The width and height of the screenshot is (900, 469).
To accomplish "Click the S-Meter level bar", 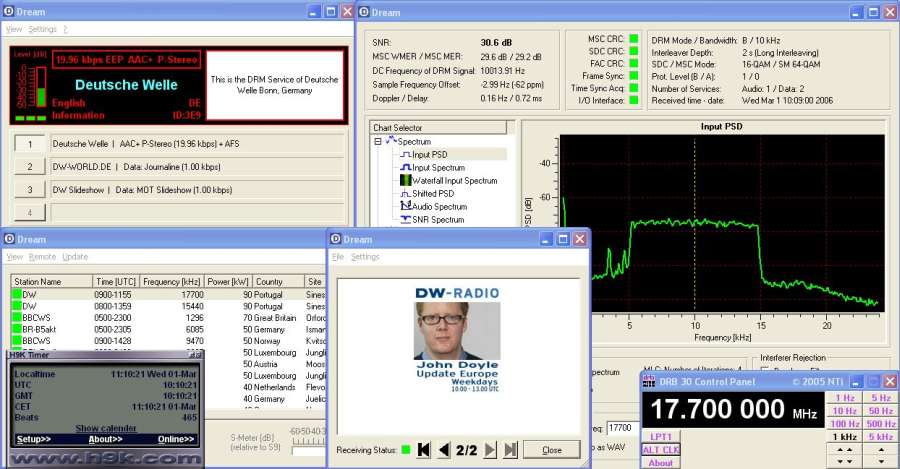I will point(308,452).
